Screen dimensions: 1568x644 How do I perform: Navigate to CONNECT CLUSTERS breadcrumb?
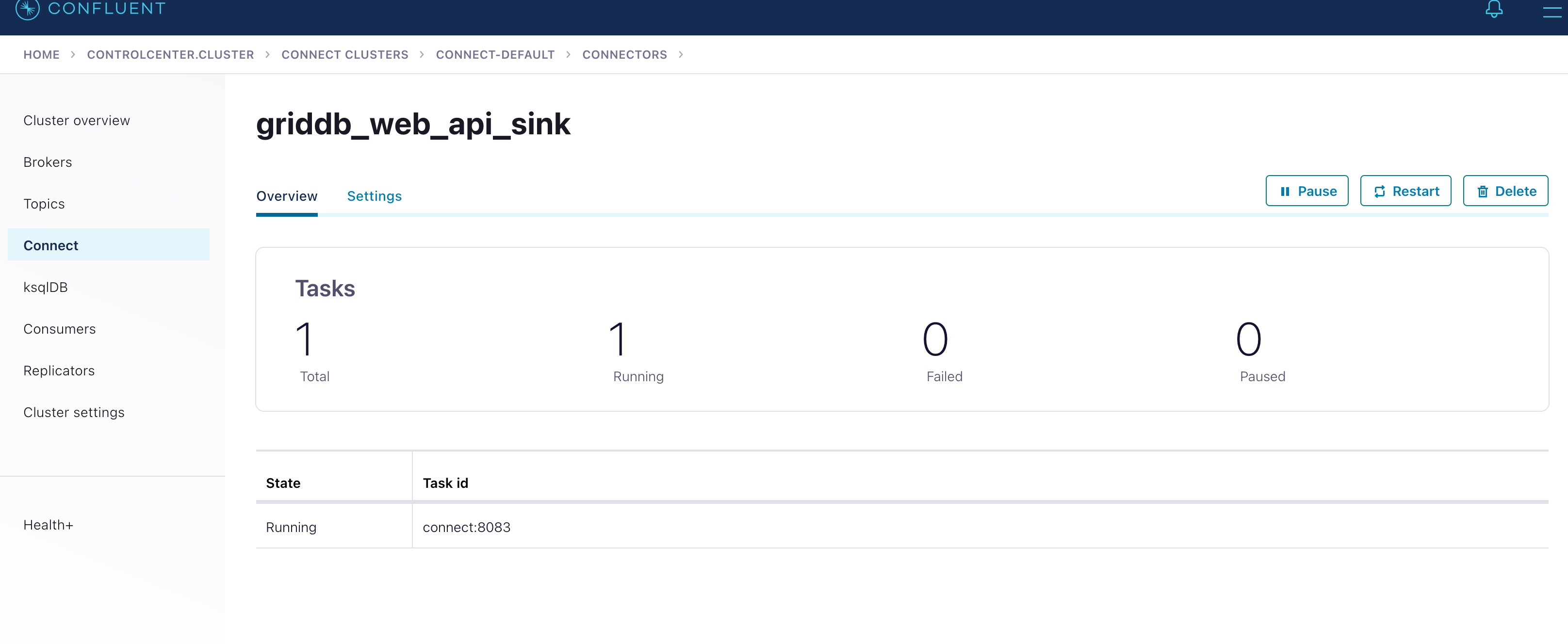click(x=344, y=55)
